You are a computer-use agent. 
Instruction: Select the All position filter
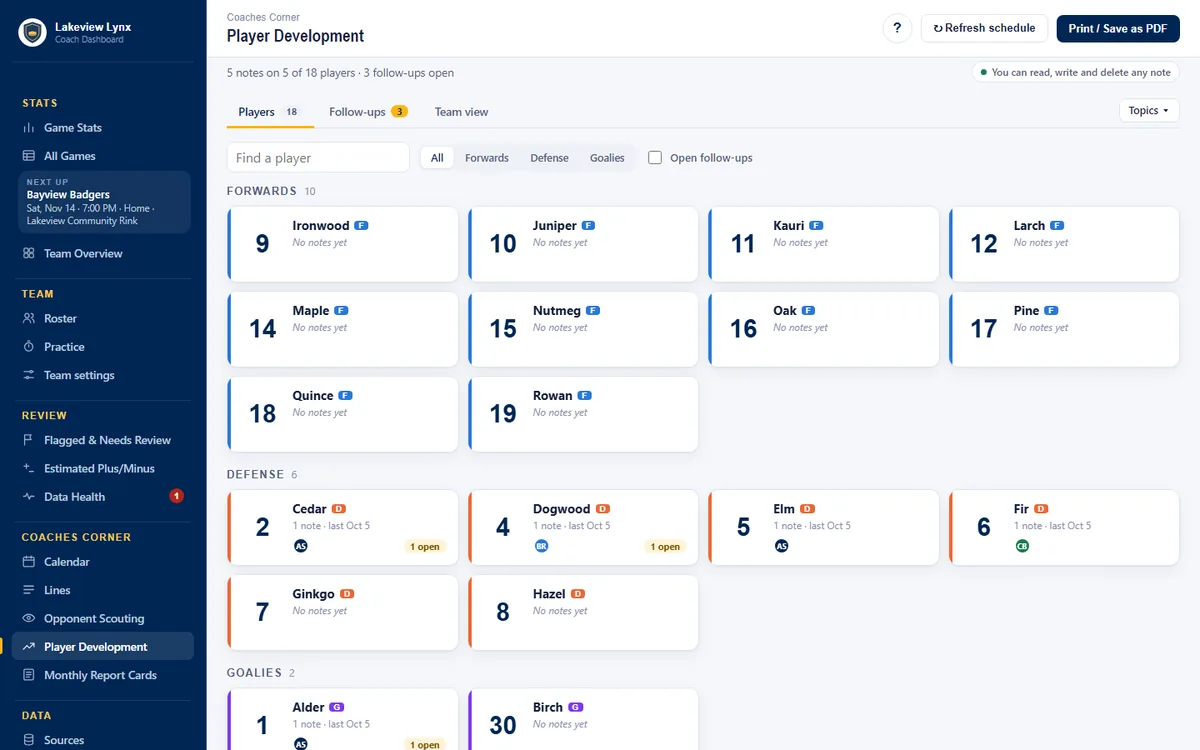[x=437, y=158]
